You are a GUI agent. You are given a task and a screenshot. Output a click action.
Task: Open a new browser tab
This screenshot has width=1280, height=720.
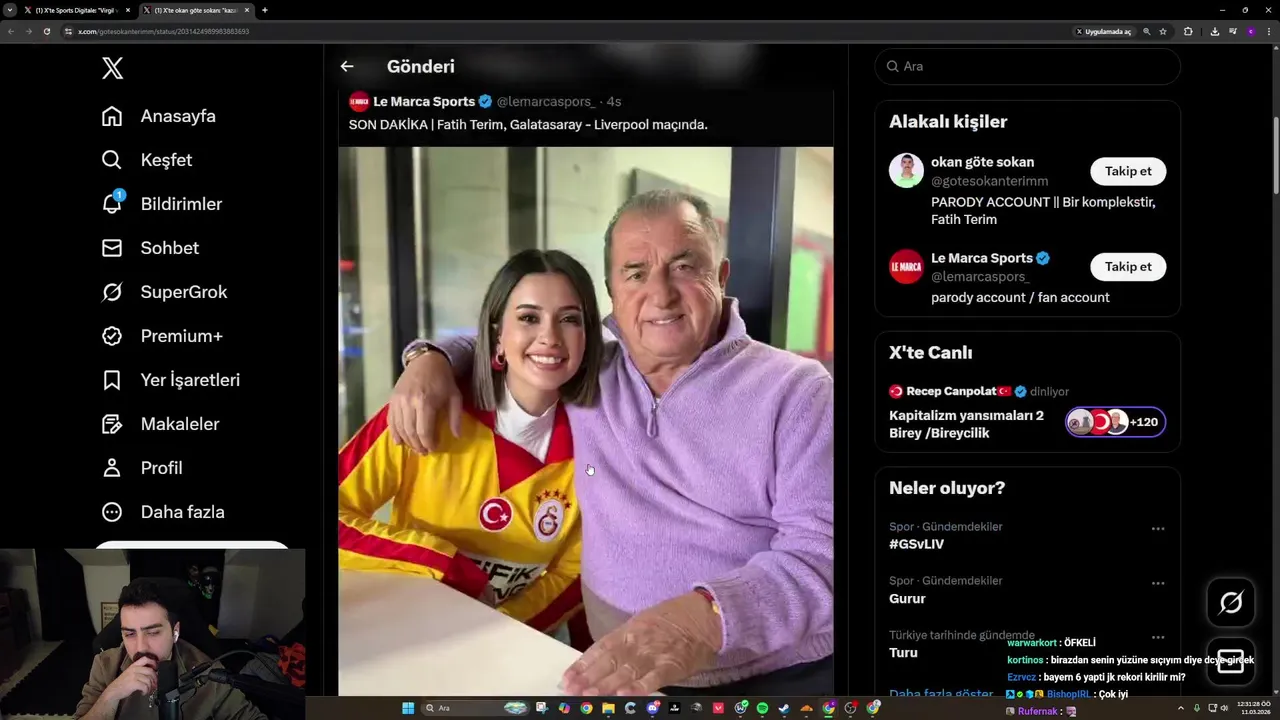tap(264, 10)
